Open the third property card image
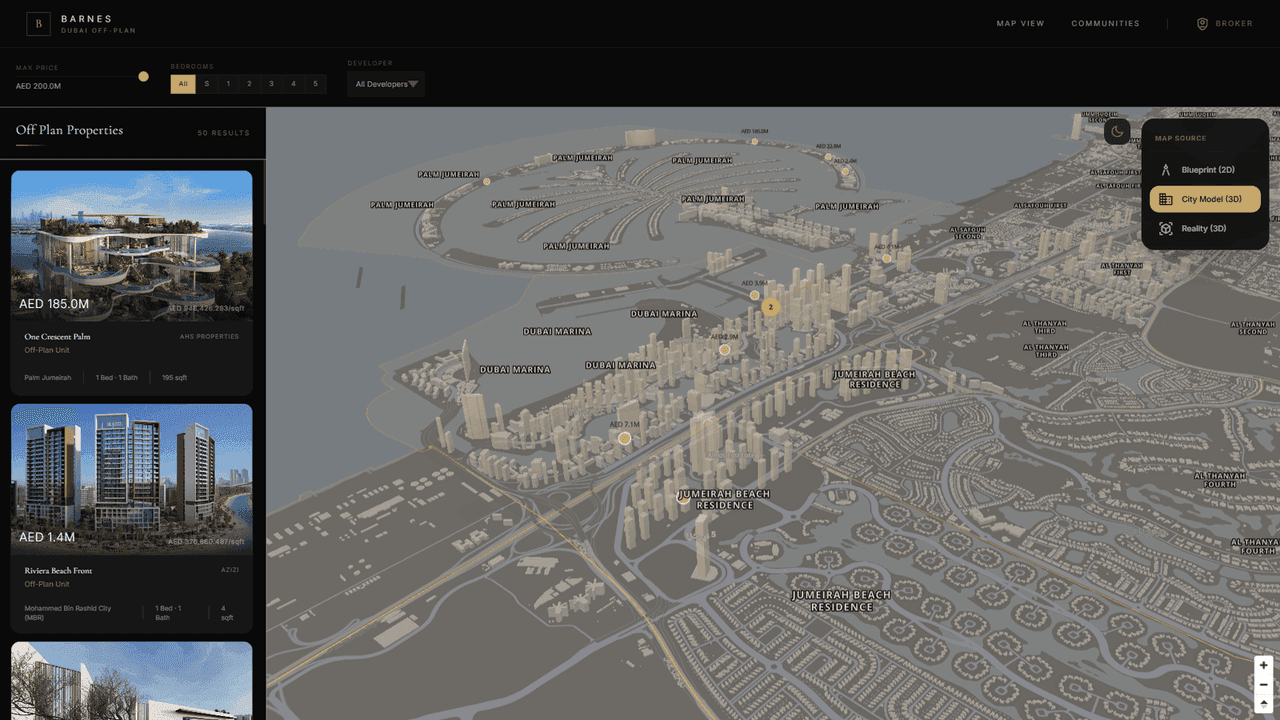Screen dimensions: 1280x720 click(132, 680)
